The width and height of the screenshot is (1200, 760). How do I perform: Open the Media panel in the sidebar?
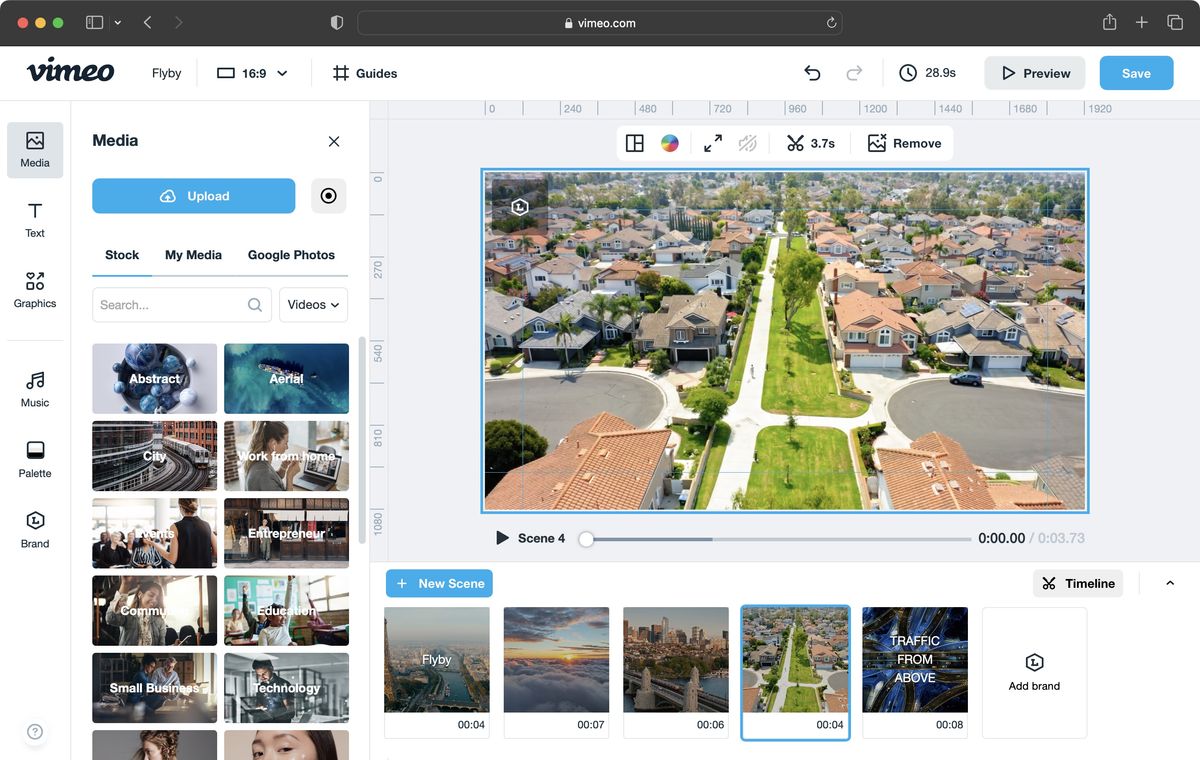(35, 150)
